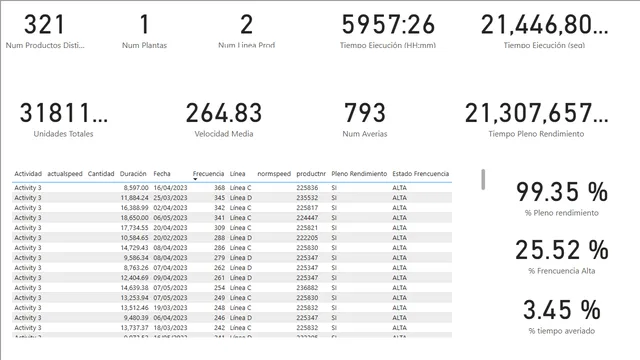Image resolution: width=640 pixels, height=360 pixels.
Task: Click the Línea column header
Action: 238,173
